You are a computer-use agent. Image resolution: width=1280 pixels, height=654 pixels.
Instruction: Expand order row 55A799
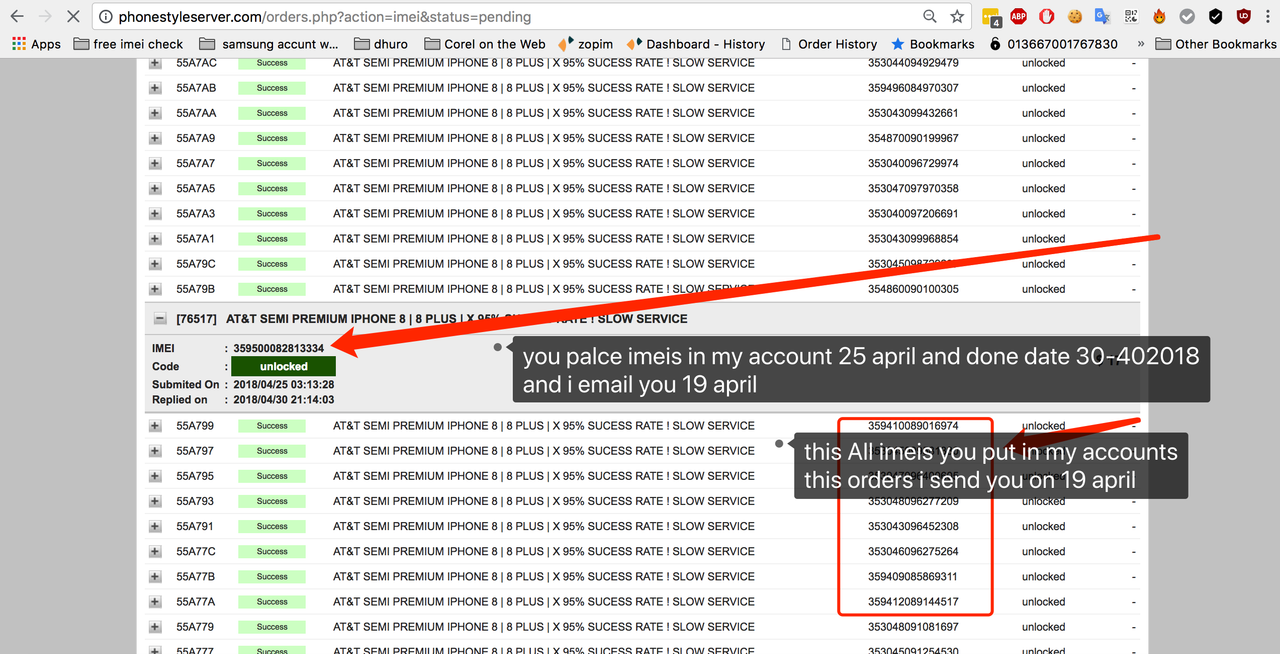click(x=155, y=426)
